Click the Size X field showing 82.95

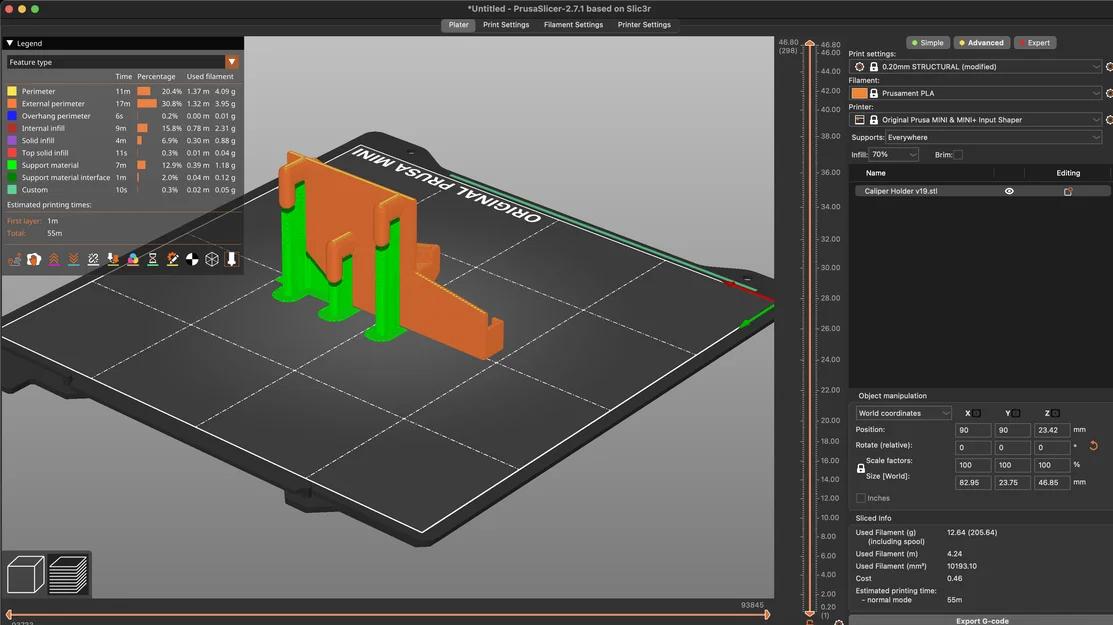click(972, 482)
